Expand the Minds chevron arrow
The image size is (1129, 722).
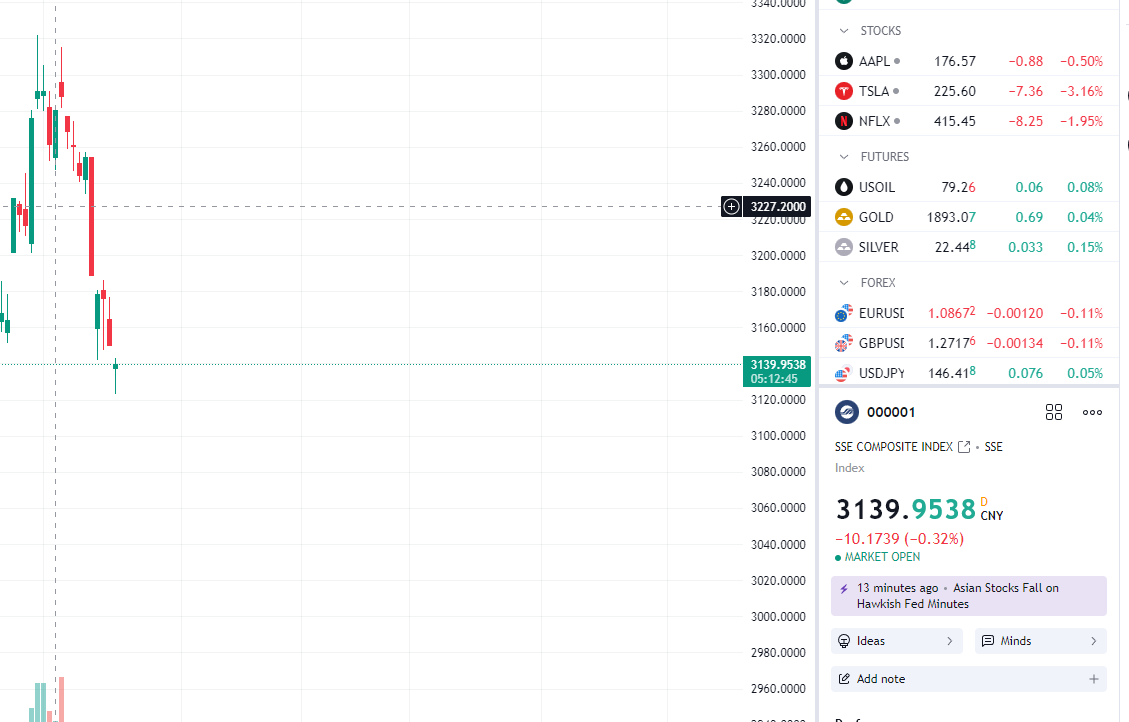click(x=1094, y=641)
